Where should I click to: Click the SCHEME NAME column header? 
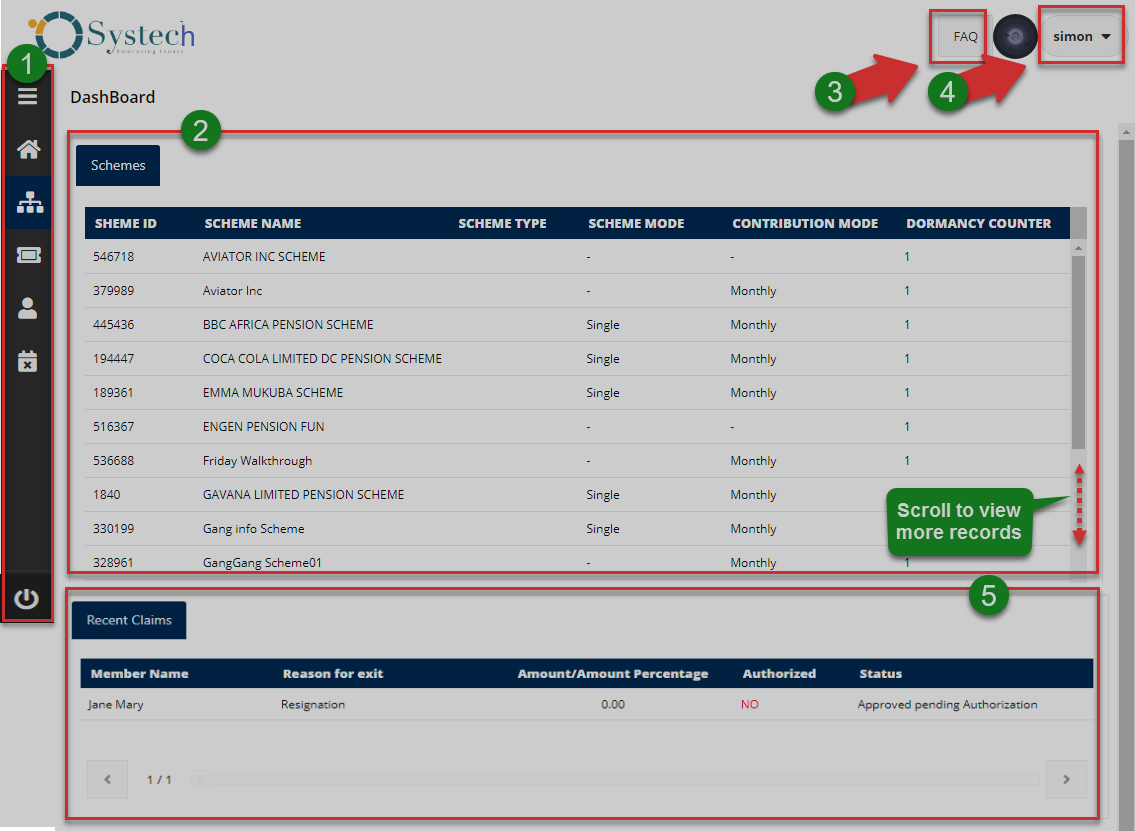[x=252, y=223]
